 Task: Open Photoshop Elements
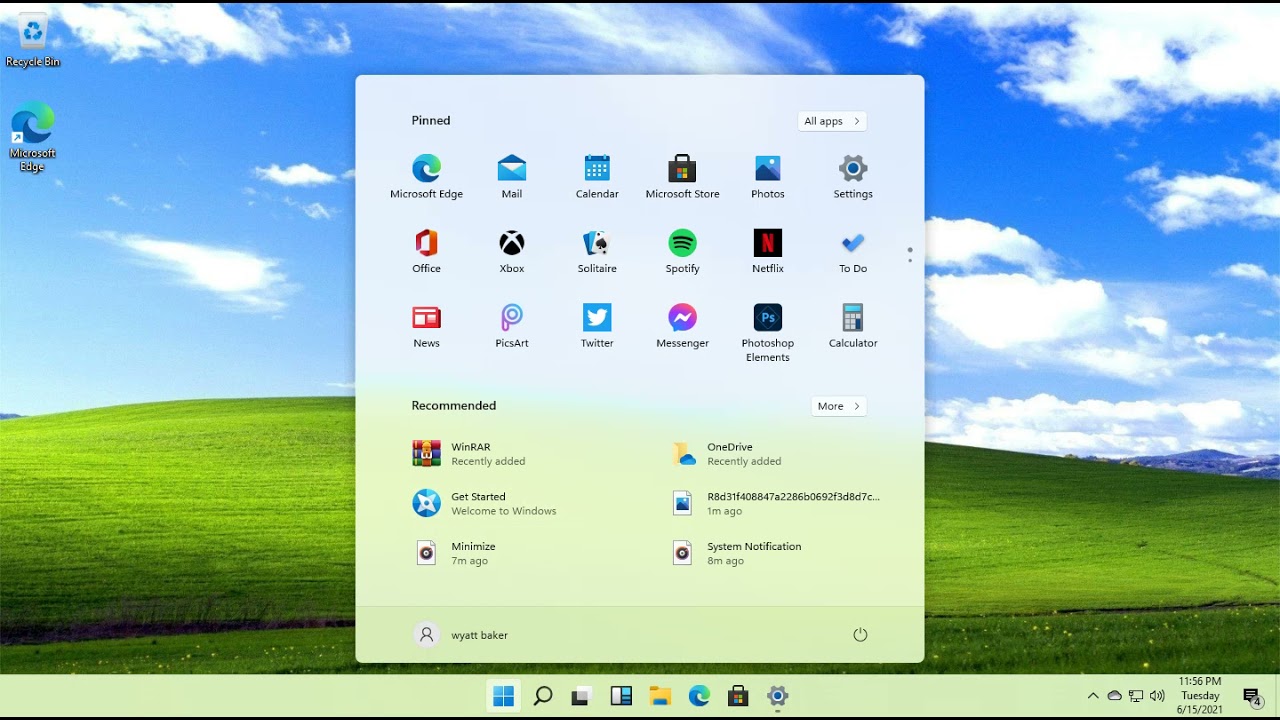(768, 333)
